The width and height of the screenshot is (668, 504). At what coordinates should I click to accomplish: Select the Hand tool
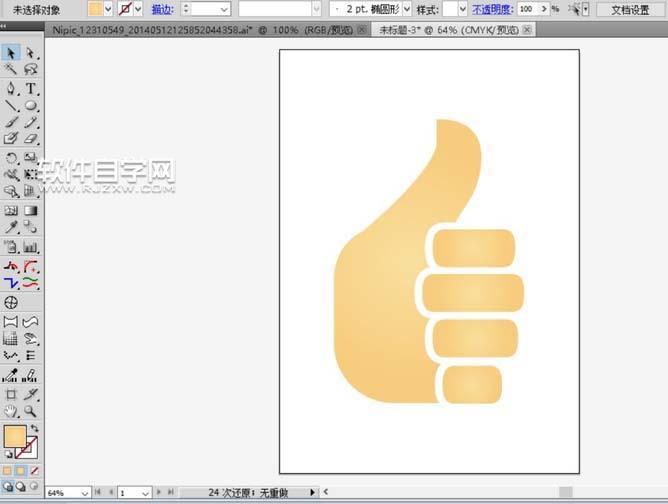pyautogui.click(x=11, y=411)
